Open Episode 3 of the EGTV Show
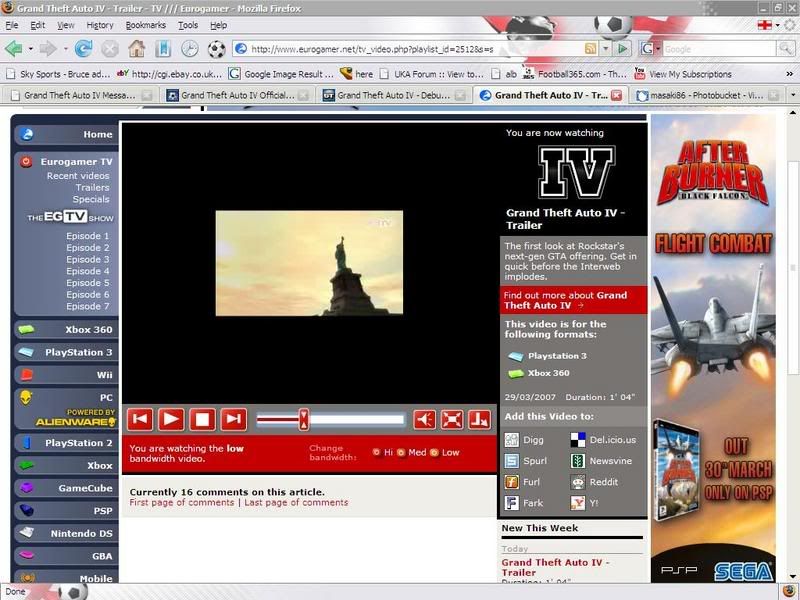The width and height of the screenshot is (800, 600). coord(87,259)
